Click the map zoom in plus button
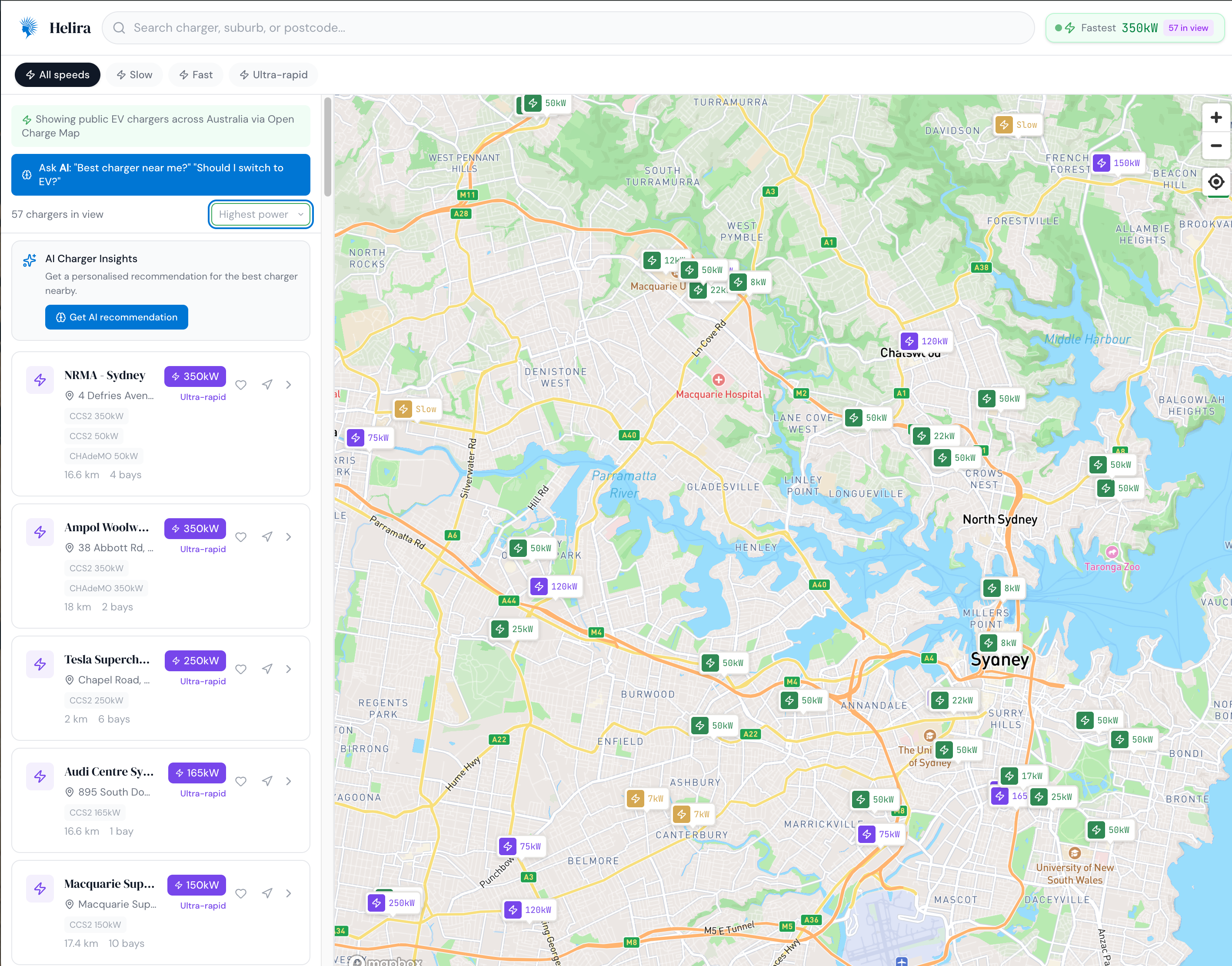The height and width of the screenshot is (966, 1232). click(x=1215, y=118)
